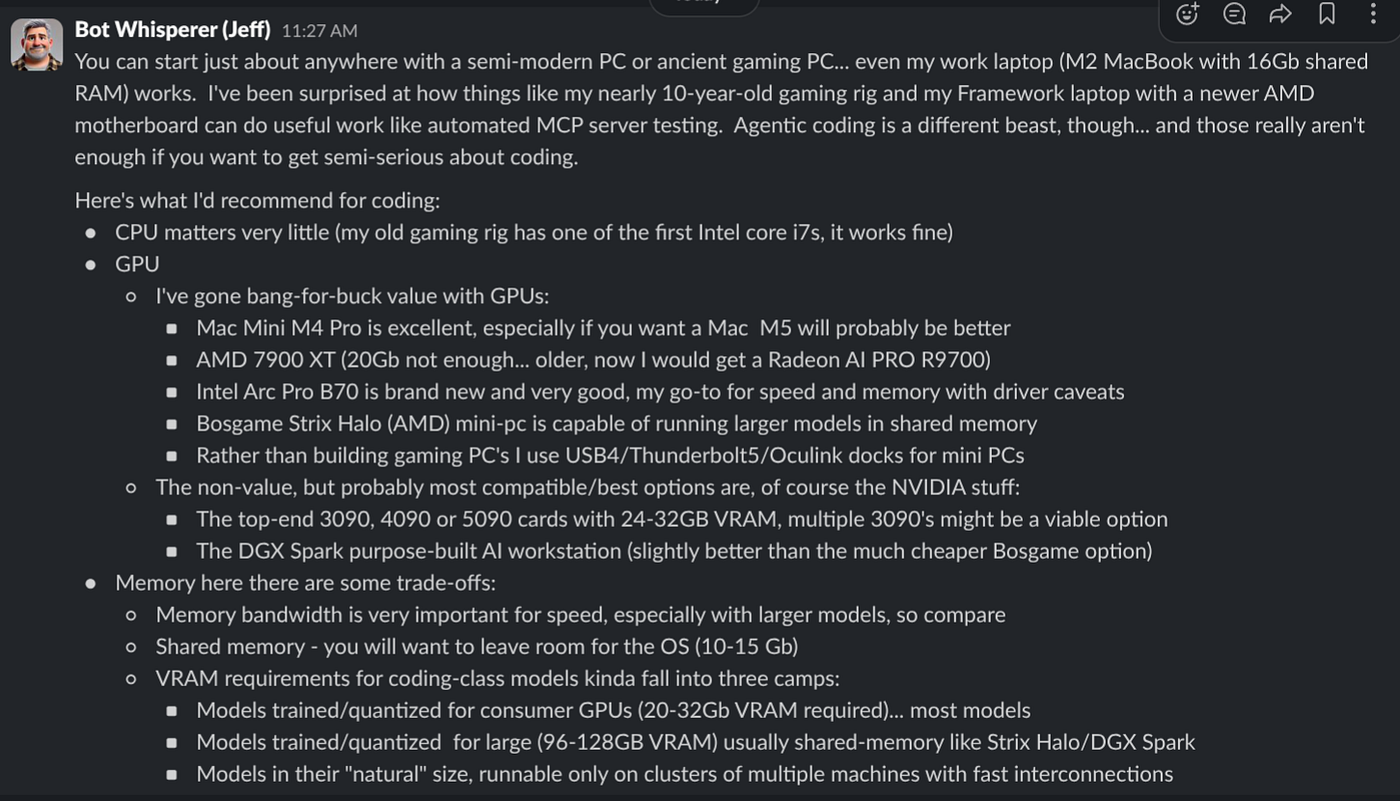1400x801 pixels.
Task: Click the AMD 7900 XT bullet text
Action: [x=593, y=360]
